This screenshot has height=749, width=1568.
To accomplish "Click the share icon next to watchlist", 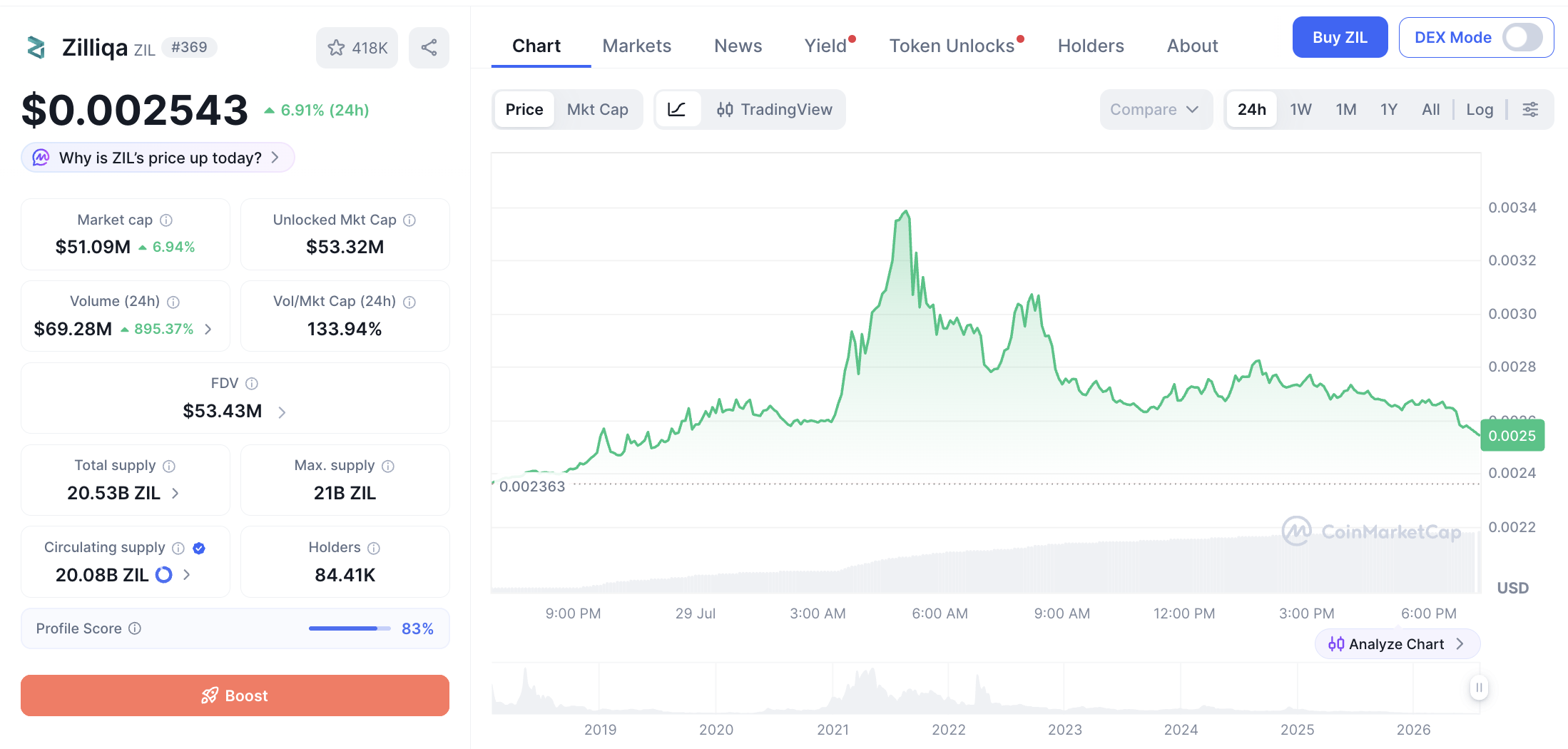I will (429, 48).
